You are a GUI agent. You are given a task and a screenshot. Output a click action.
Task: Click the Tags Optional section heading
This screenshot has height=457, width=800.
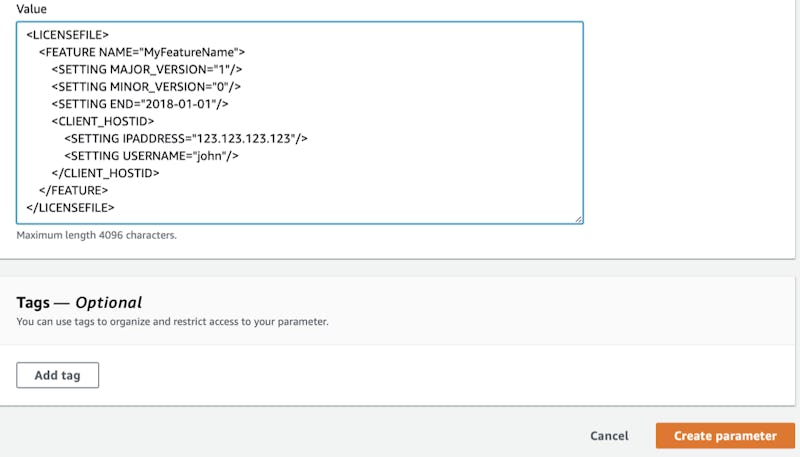[x=79, y=302]
